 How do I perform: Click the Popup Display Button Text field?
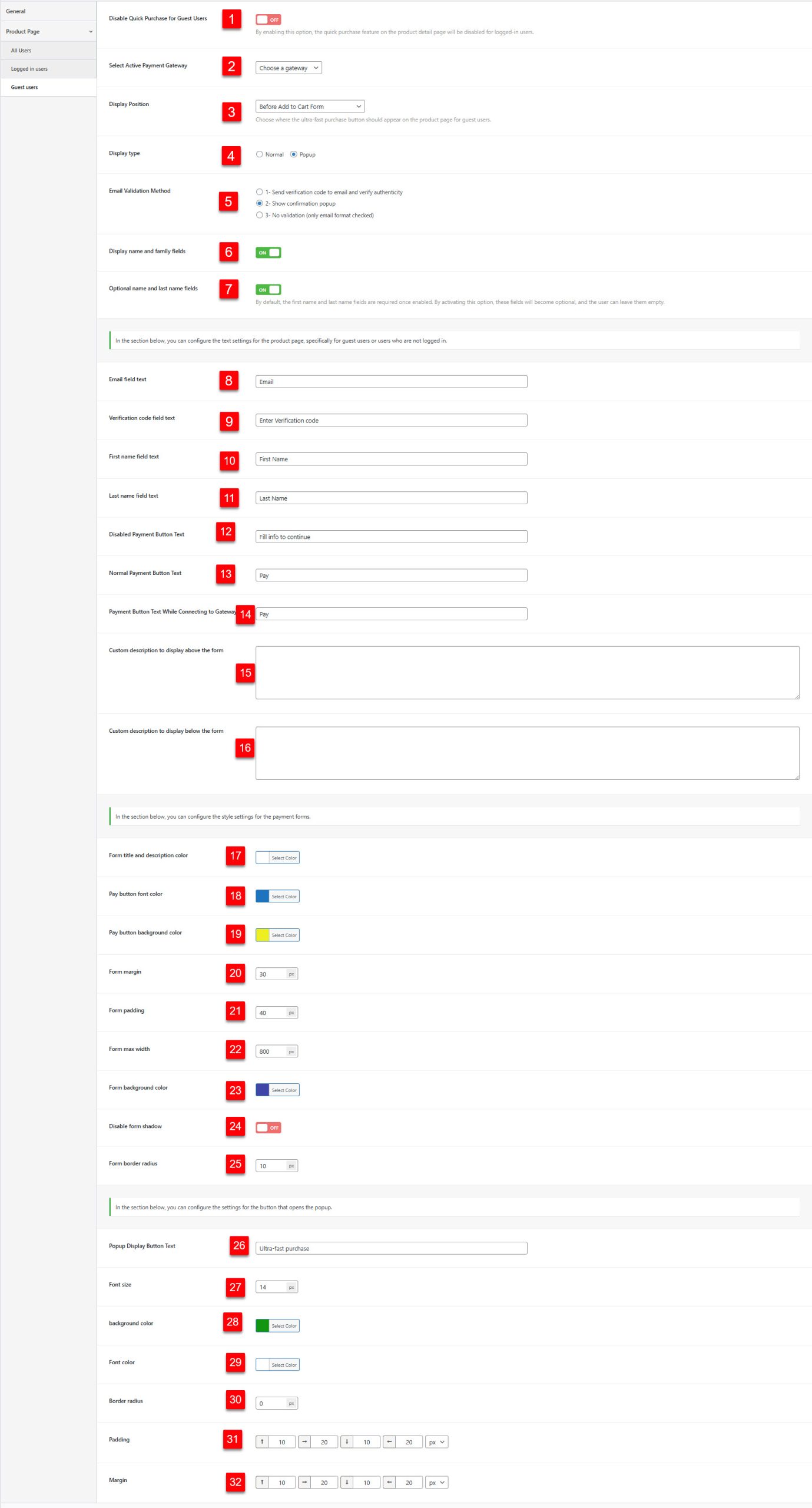click(391, 1248)
